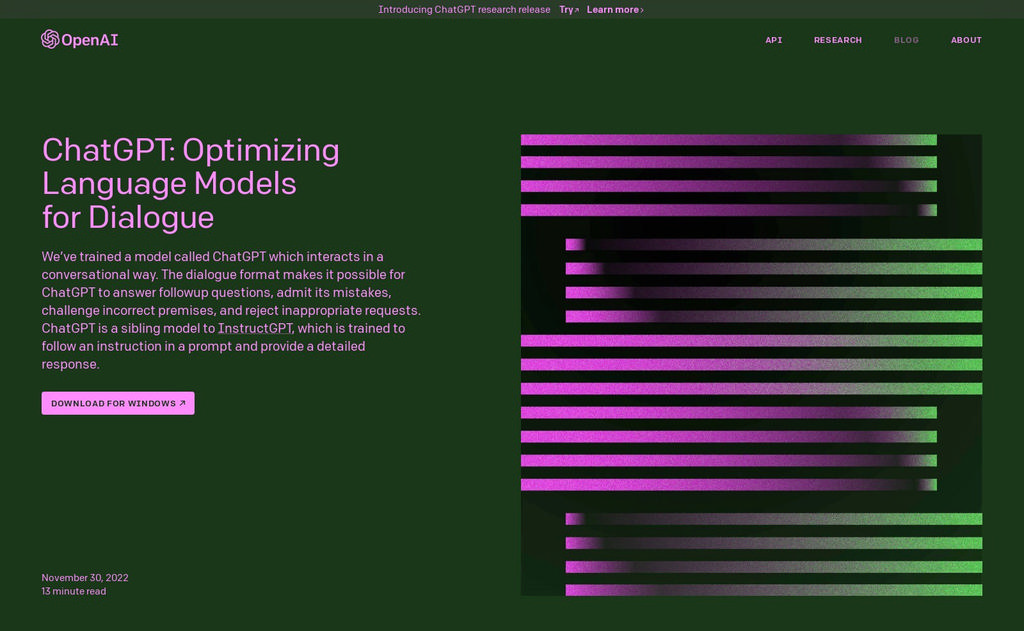Click the chevron after Learn more
Screen dimensions: 1024x631
coord(642,10)
